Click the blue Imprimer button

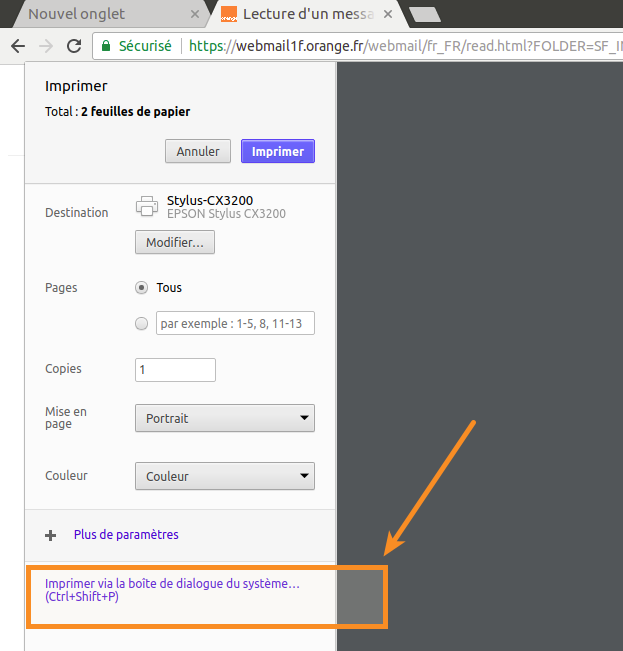click(278, 151)
